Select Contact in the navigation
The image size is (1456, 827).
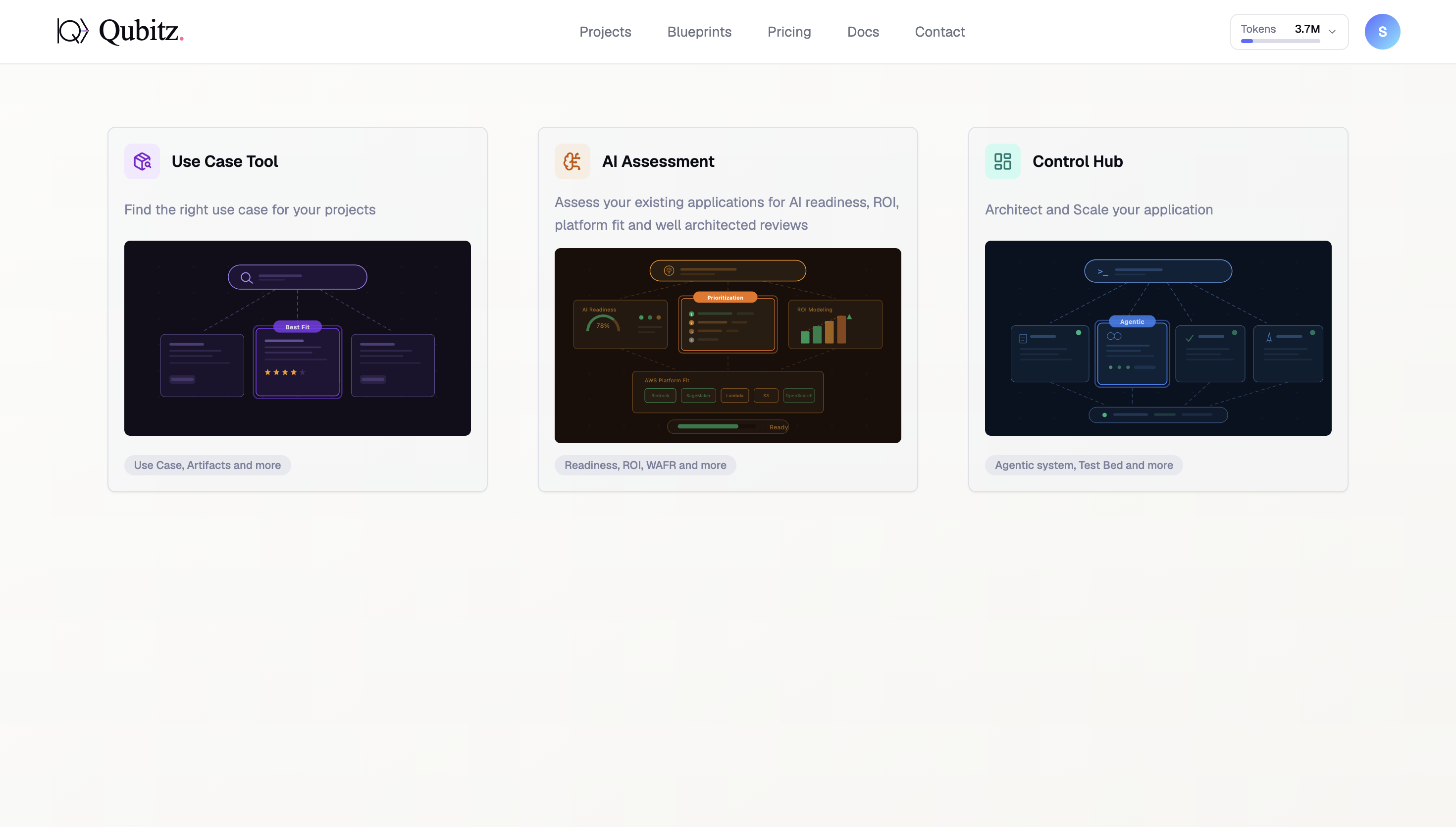939,32
